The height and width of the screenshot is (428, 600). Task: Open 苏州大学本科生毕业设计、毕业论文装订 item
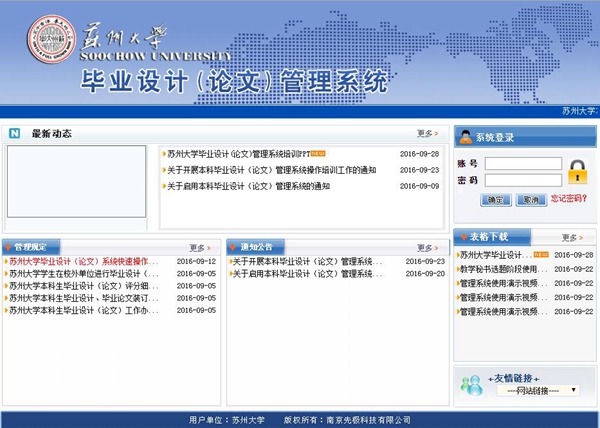(x=83, y=298)
